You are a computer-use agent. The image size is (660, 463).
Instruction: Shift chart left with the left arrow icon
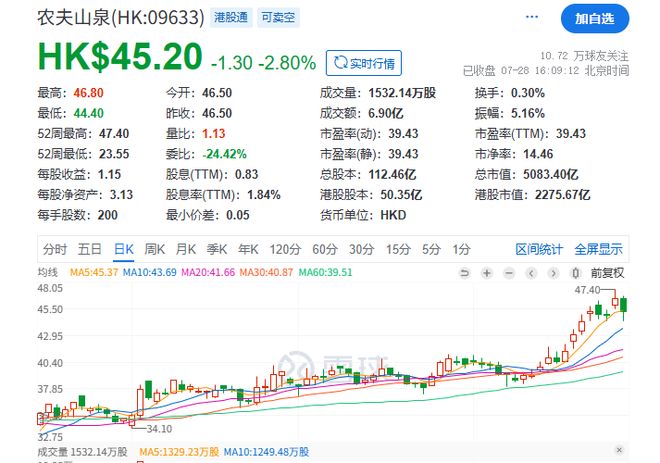532,273
